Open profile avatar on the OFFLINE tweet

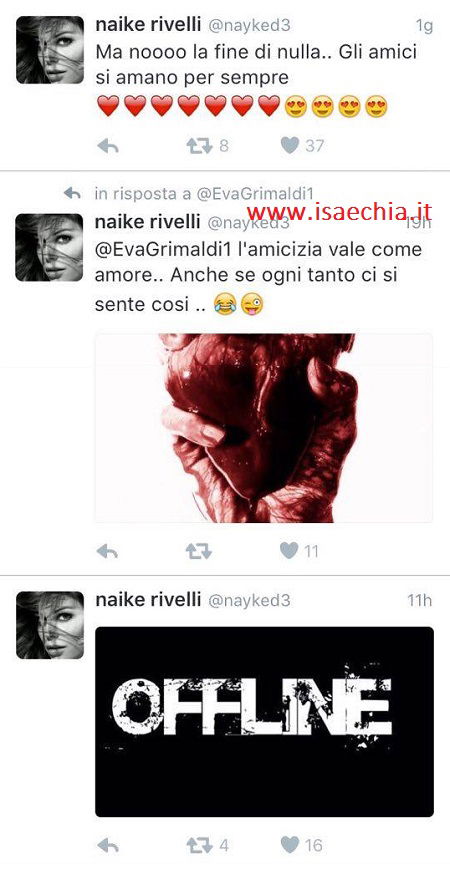[x=50, y=625]
